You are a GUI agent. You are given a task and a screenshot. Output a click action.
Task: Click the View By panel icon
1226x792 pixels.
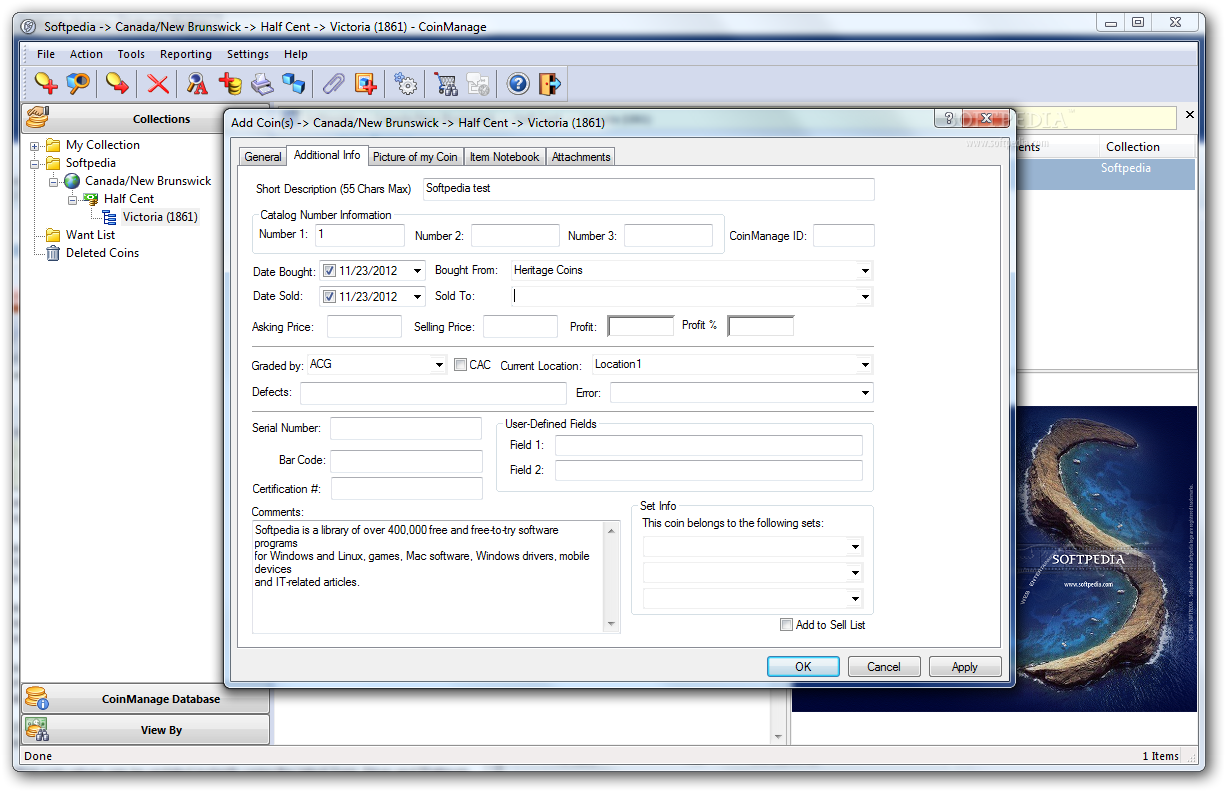(37, 729)
